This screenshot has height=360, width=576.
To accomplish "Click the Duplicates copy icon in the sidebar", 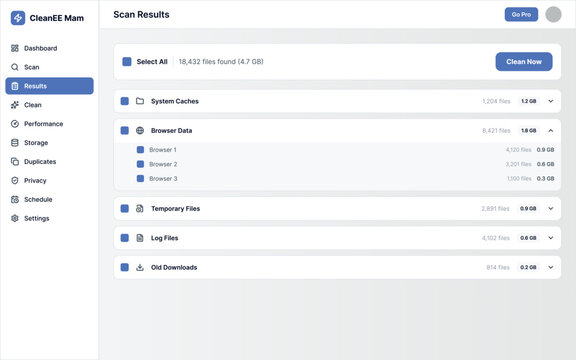I will (x=15, y=162).
